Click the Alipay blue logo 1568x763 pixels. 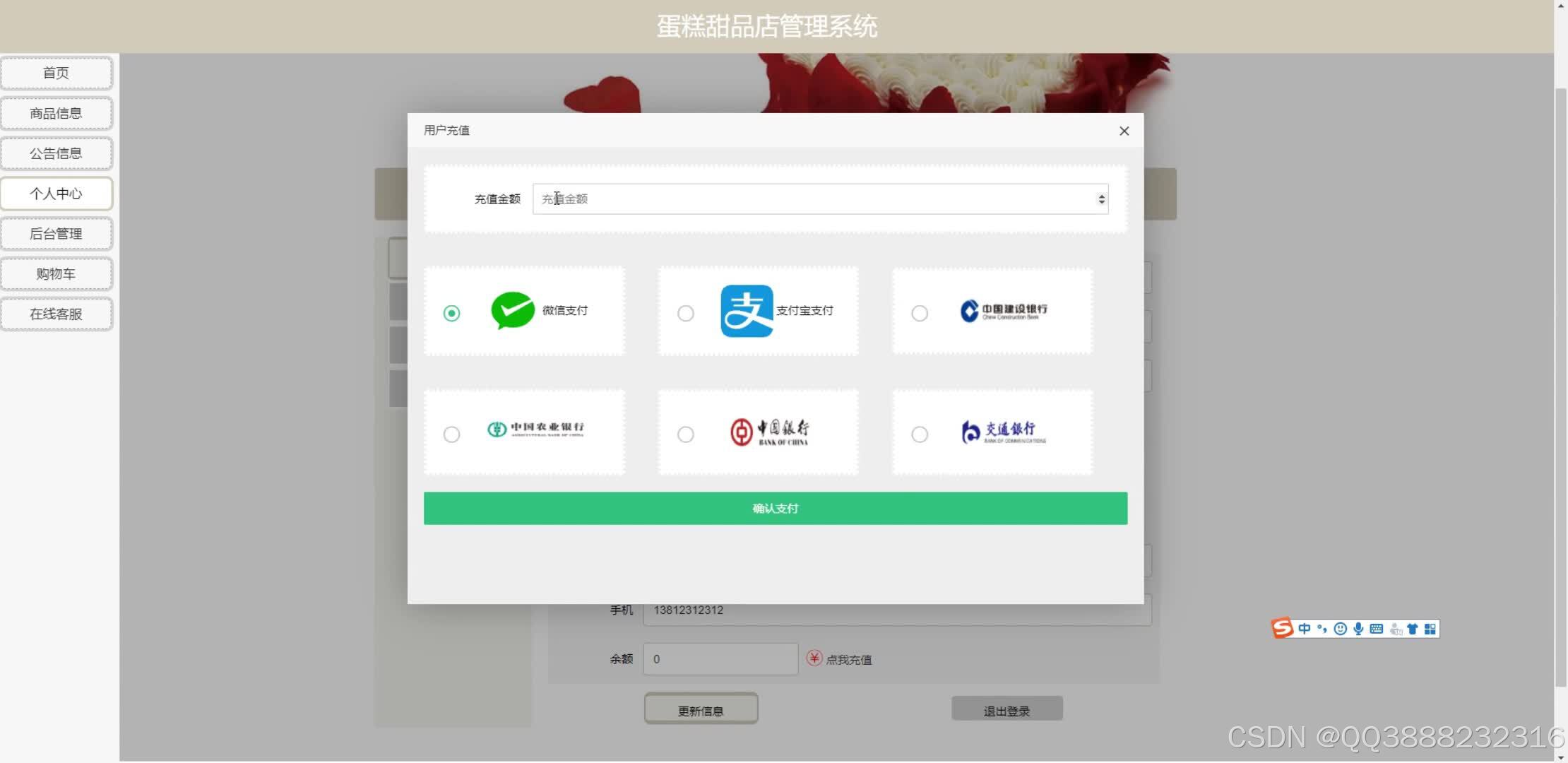747,311
